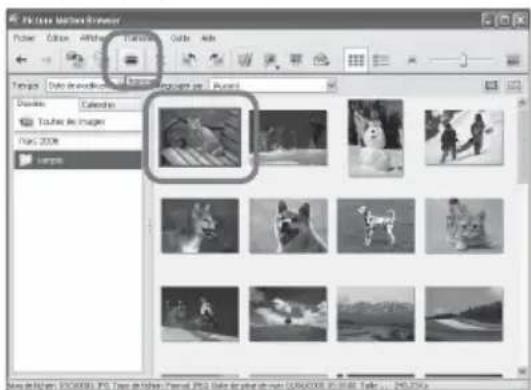531x390 pixels.
Task: Switch to the Calendrier tab
Action: click(111, 105)
